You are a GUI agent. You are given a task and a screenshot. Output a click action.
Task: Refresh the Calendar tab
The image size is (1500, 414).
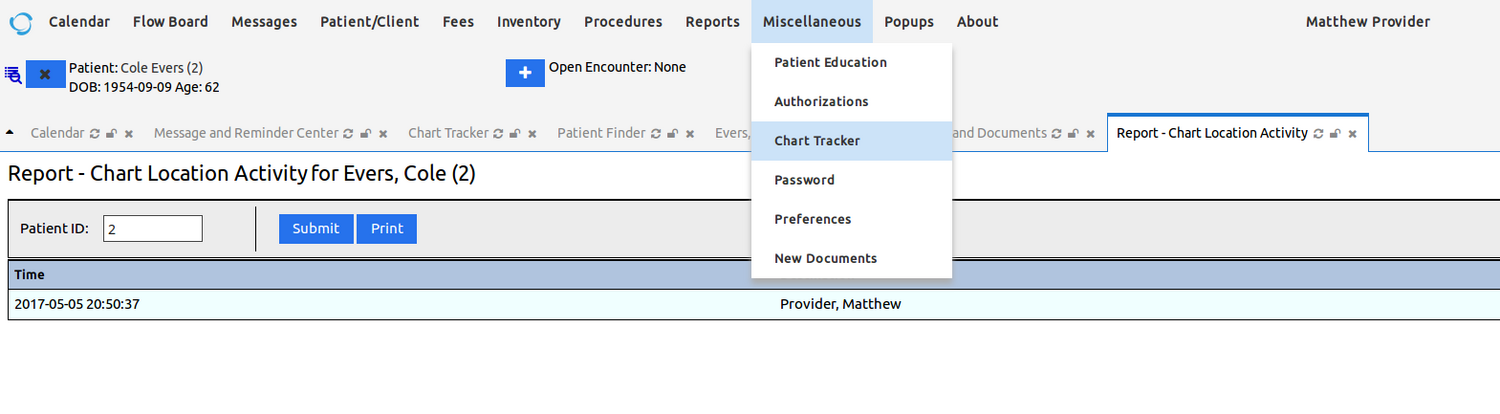95,133
